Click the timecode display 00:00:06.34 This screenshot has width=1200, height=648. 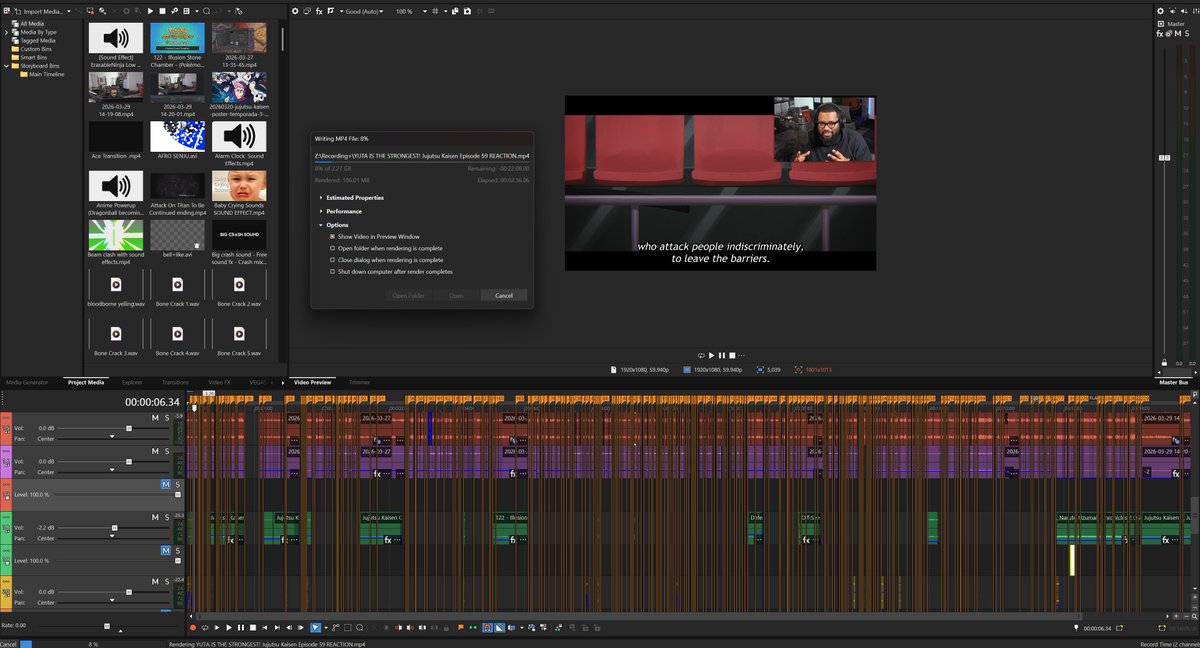coord(152,401)
